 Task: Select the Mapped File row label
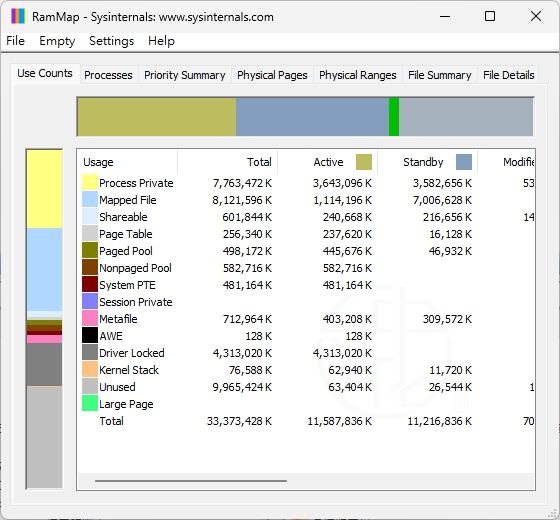(x=128, y=200)
